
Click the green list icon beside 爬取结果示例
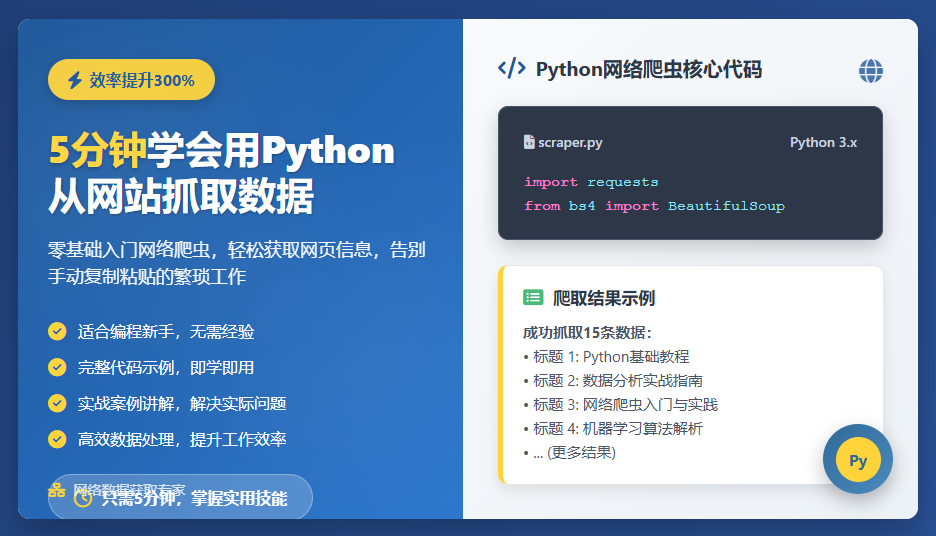point(533,298)
